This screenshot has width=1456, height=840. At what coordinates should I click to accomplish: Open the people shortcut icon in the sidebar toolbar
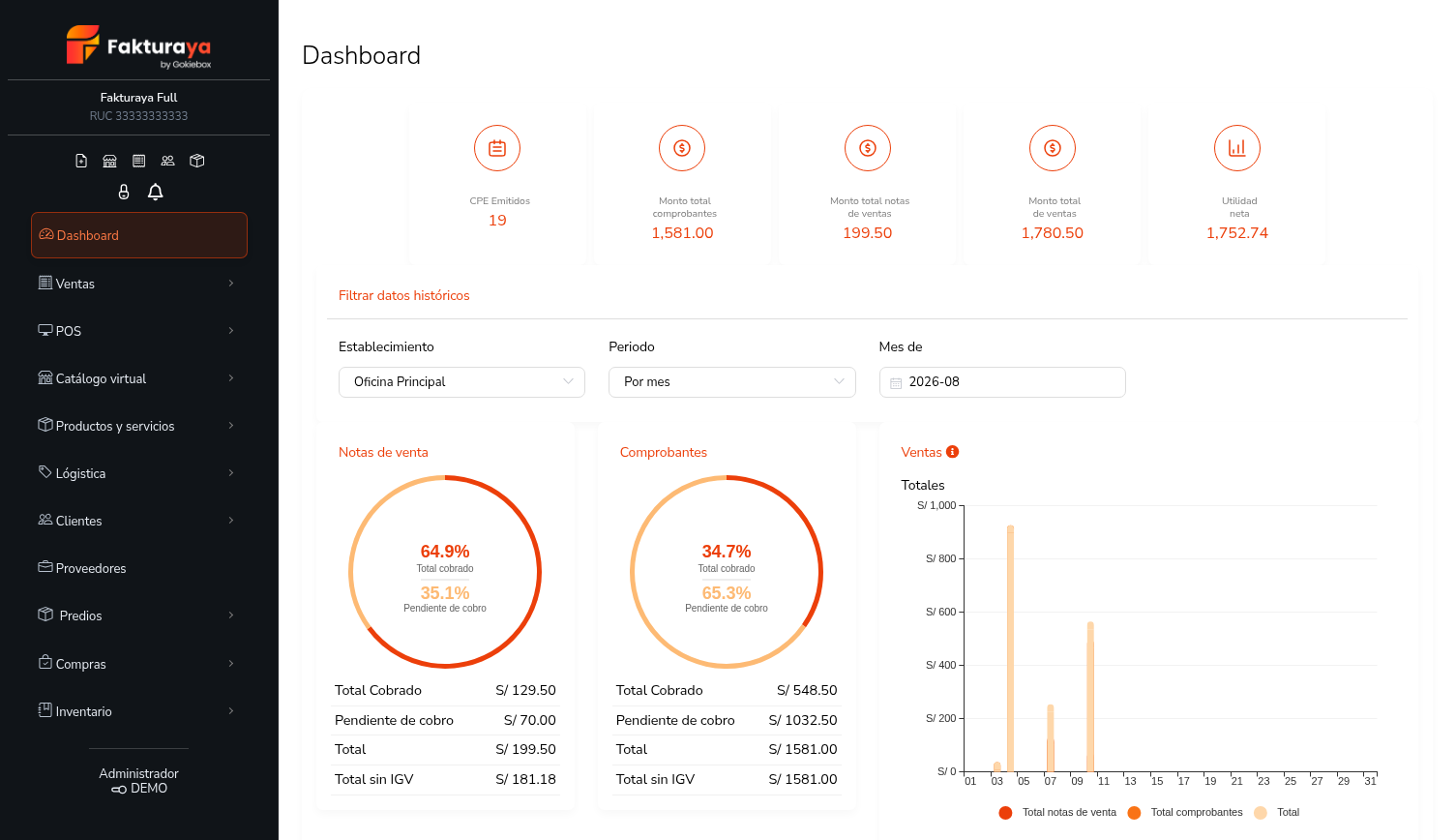[x=168, y=161]
